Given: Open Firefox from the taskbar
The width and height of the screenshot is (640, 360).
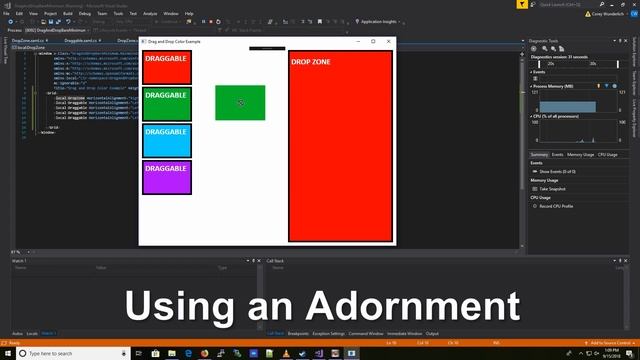Looking at the screenshot, I should pos(204,353).
